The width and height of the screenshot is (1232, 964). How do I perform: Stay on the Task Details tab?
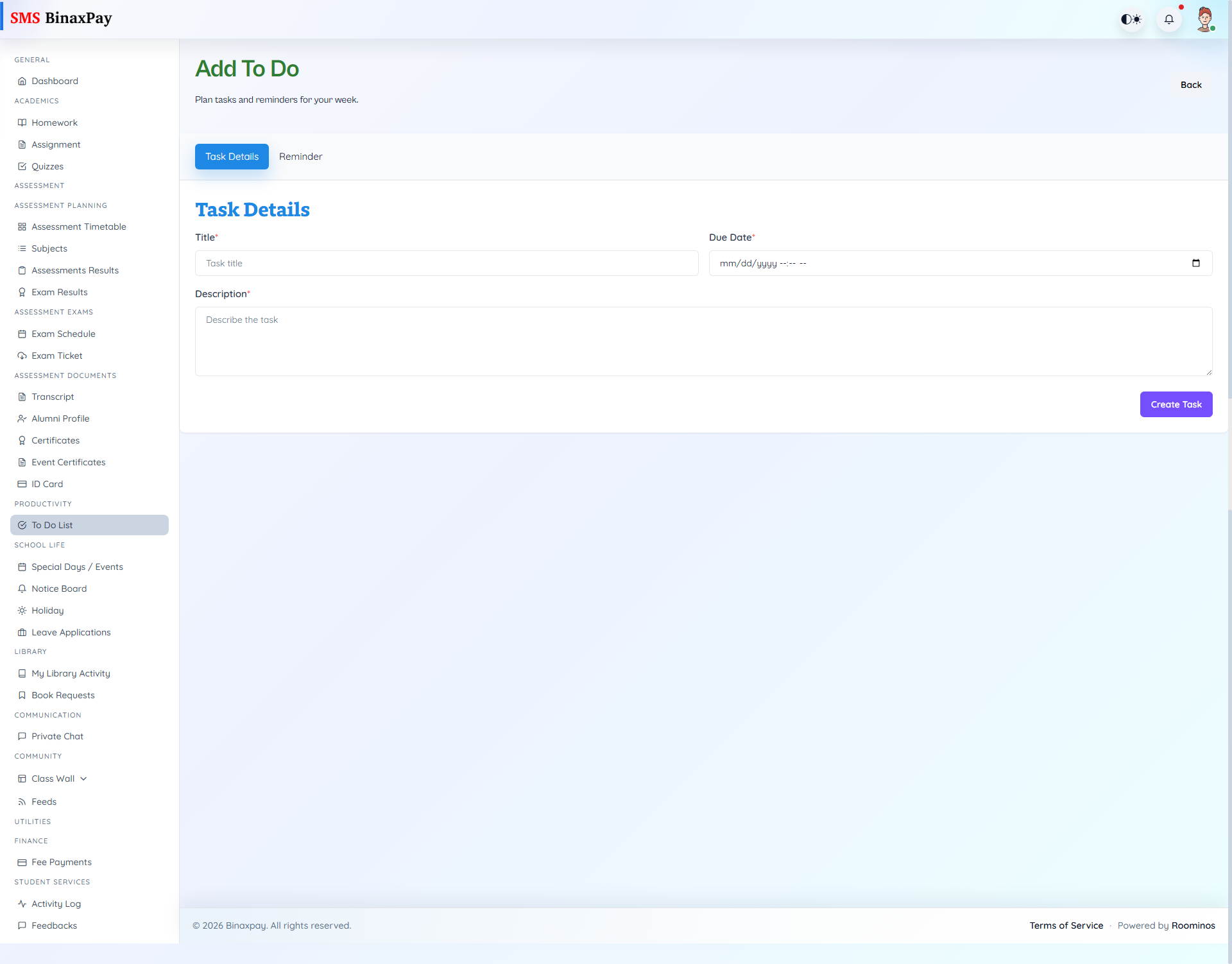coord(231,156)
